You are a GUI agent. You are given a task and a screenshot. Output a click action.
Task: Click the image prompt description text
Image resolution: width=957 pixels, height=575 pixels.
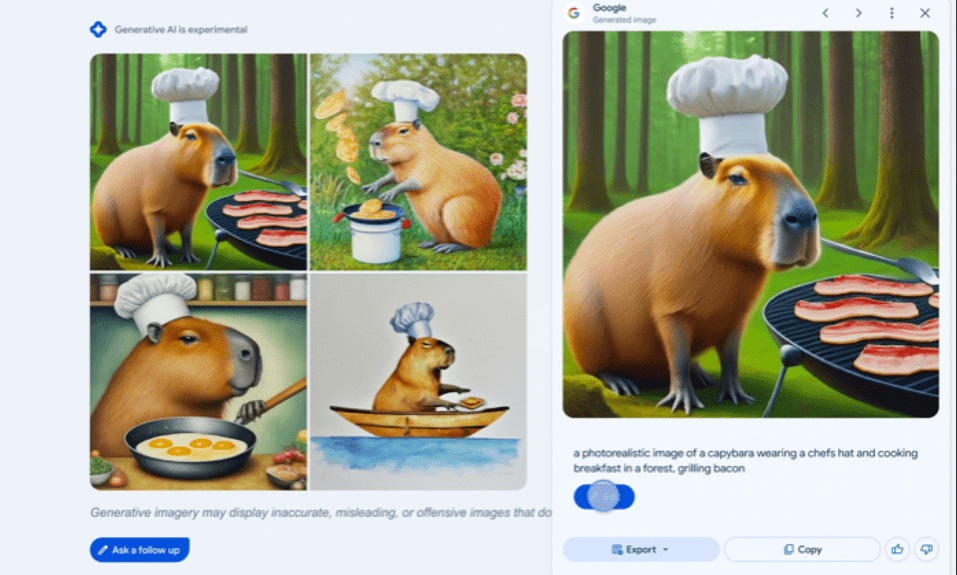coord(745,461)
